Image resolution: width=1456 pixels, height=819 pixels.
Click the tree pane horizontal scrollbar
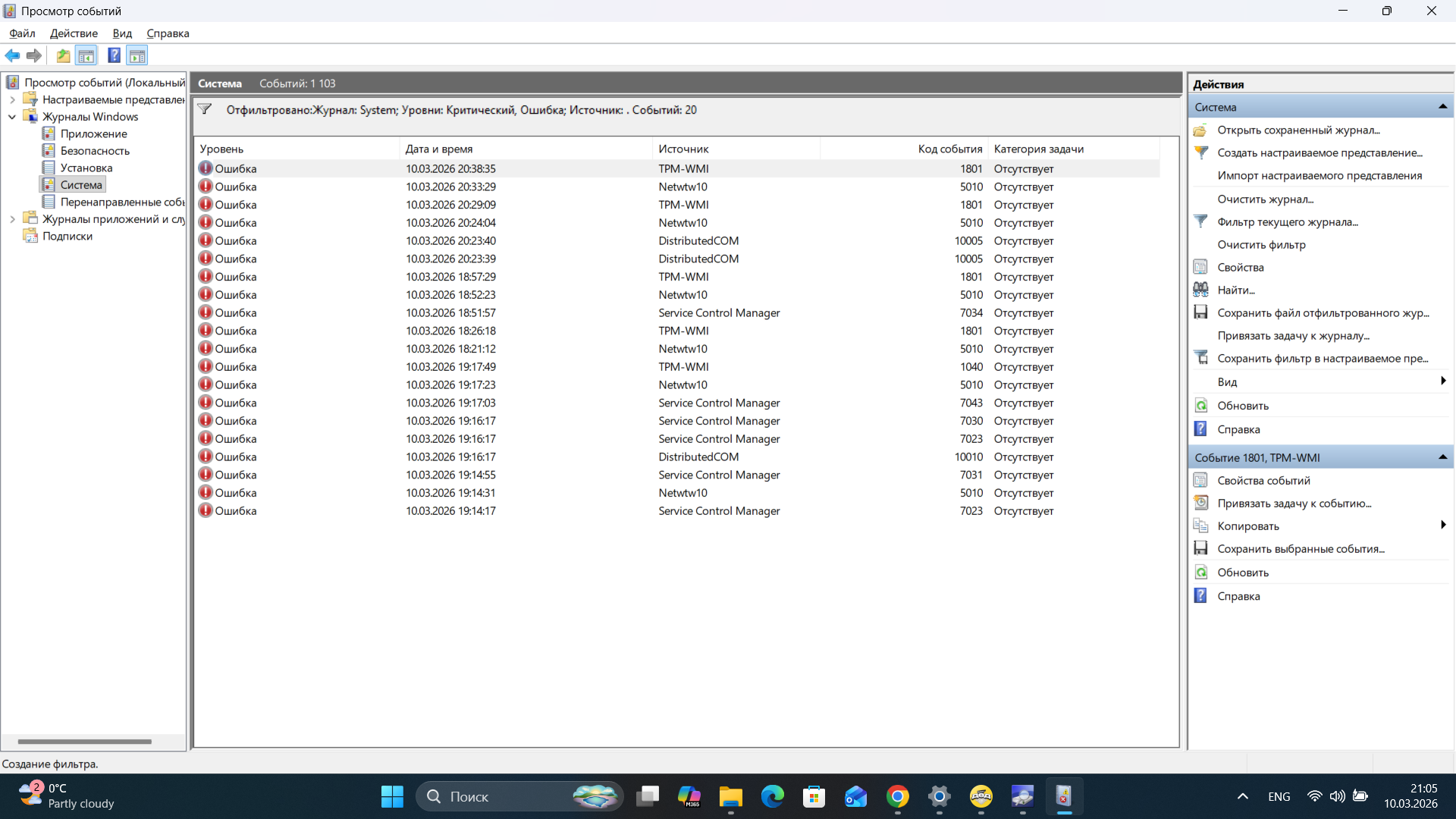[x=85, y=742]
